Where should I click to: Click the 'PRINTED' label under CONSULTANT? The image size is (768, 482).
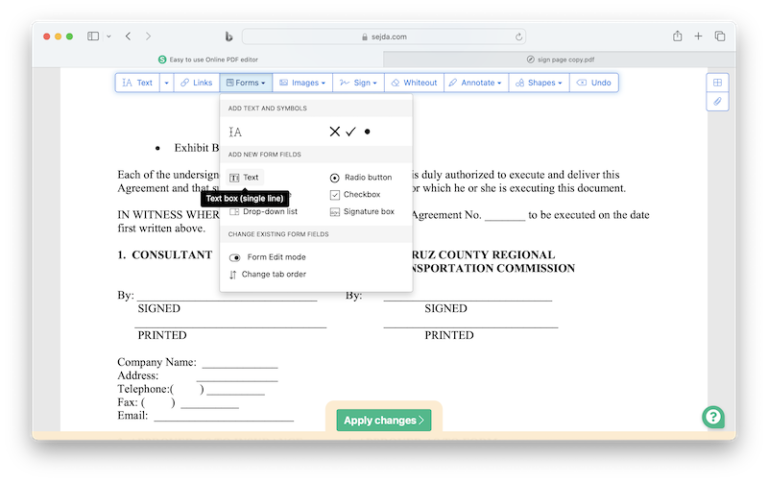162,335
